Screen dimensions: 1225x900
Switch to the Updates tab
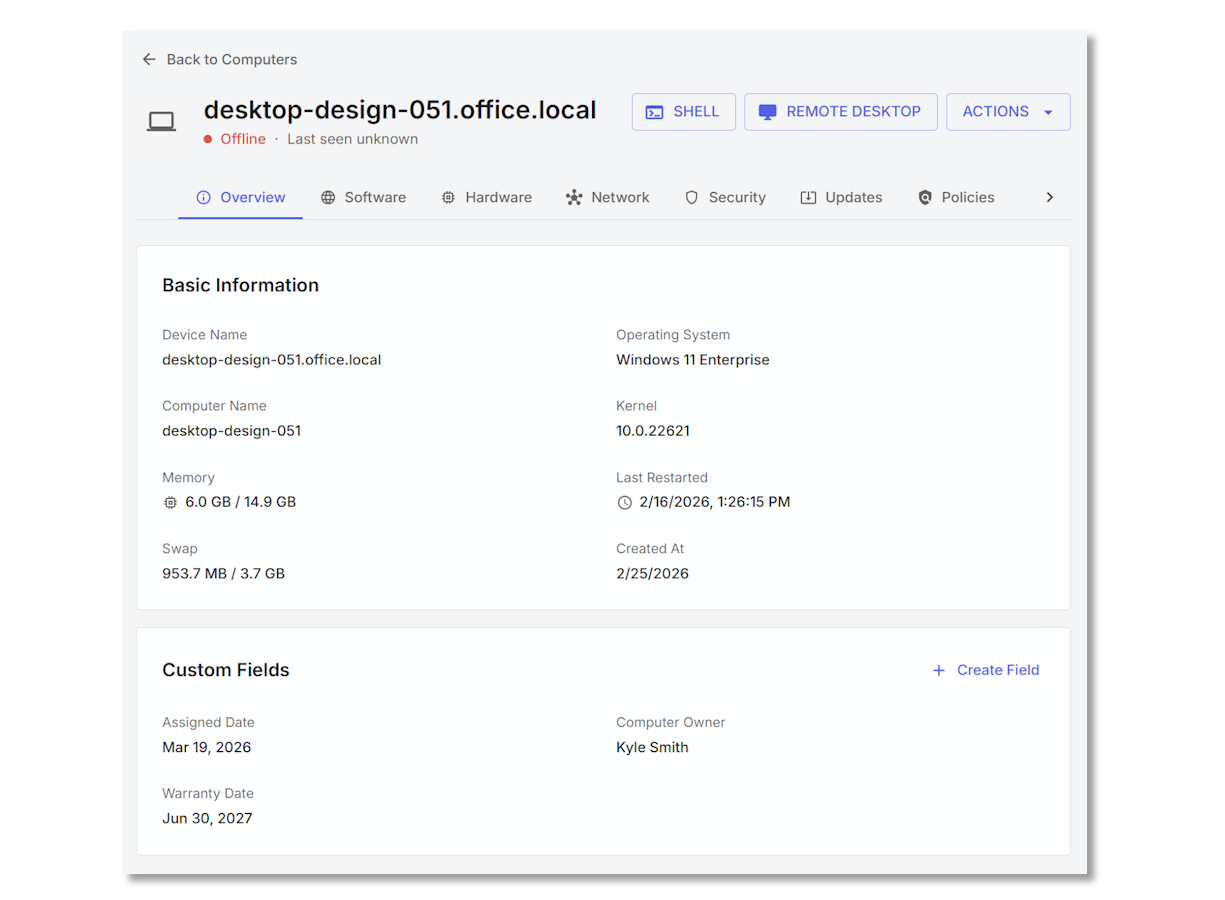pyautogui.click(x=842, y=197)
